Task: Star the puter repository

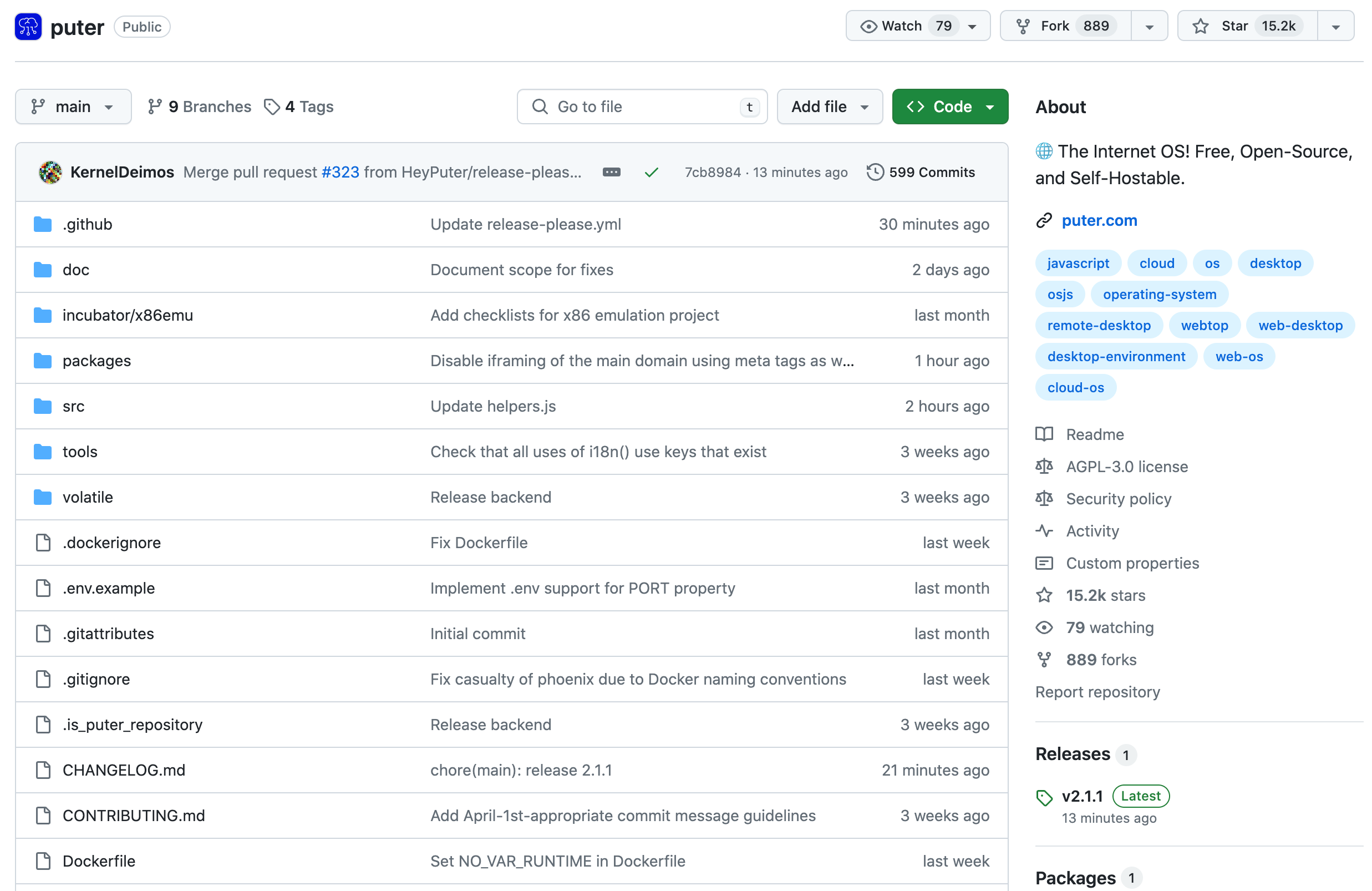Action: (x=1247, y=26)
